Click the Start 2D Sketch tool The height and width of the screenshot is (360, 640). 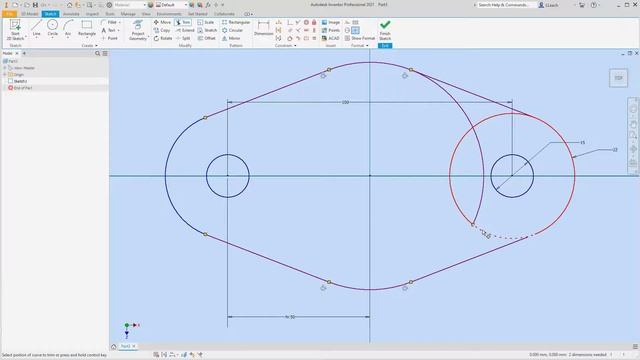coord(15,30)
